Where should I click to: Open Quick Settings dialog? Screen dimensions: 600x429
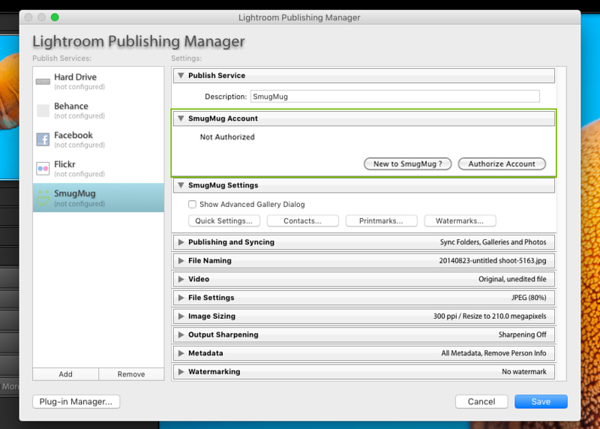coord(224,221)
